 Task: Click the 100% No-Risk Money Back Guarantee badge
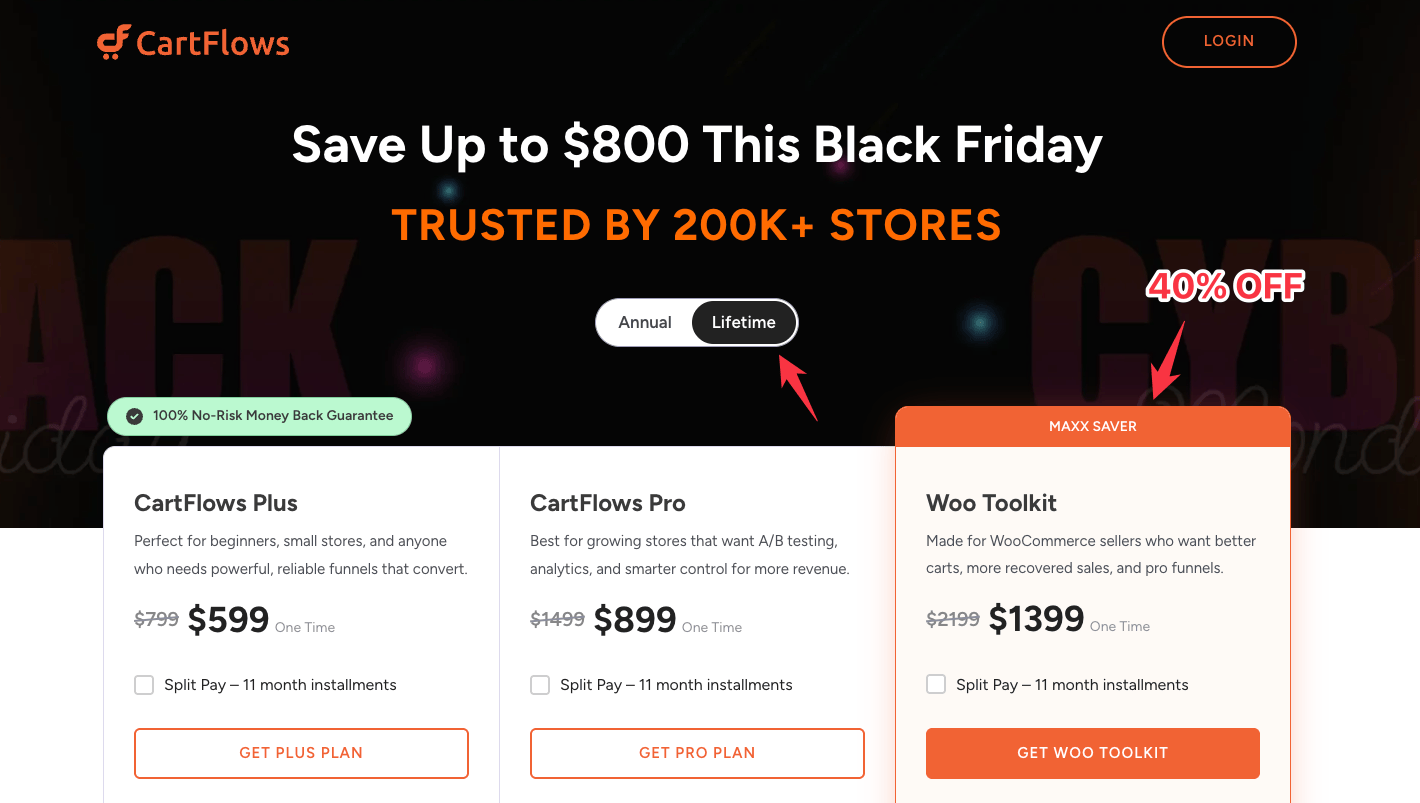[259, 415]
